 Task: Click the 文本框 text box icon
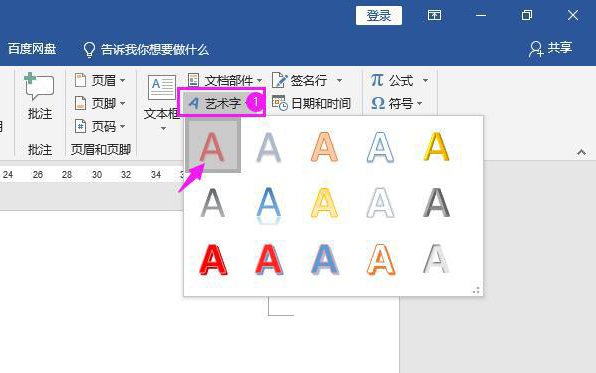click(162, 88)
